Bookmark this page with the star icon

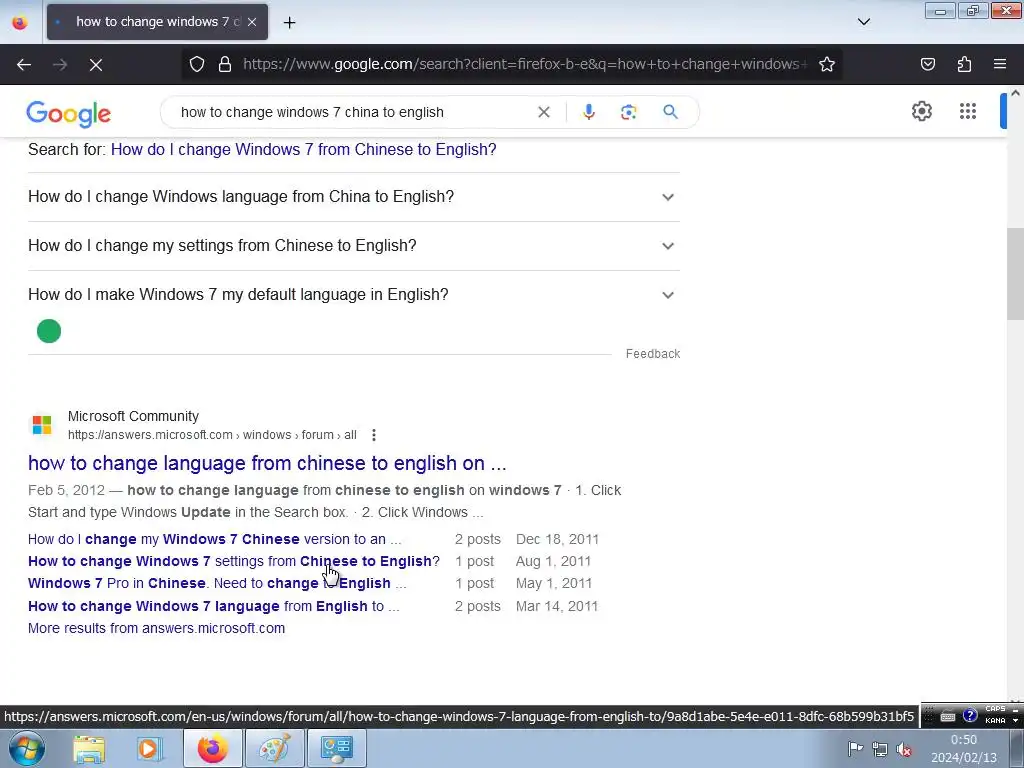coord(827,64)
